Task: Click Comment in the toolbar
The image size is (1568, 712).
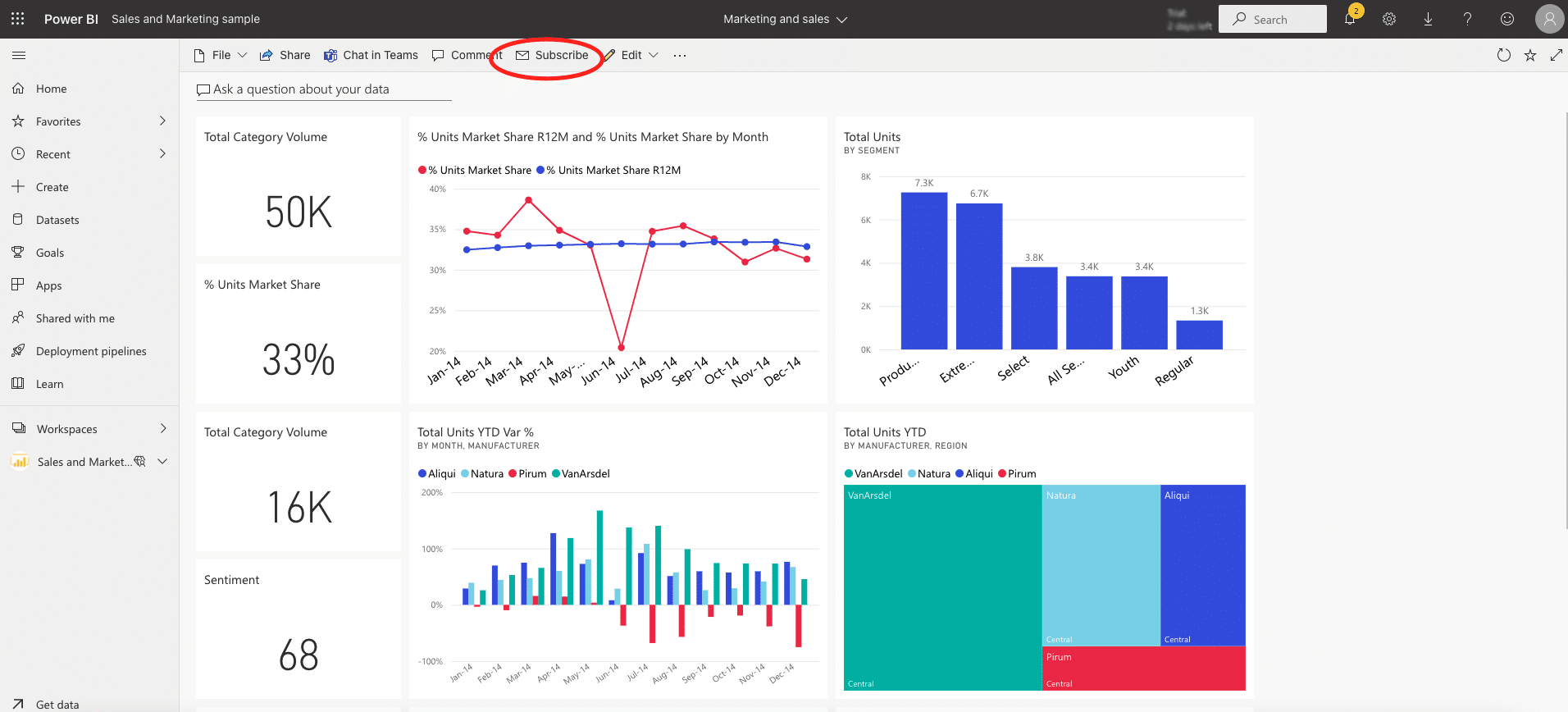Action: pyautogui.click(x=467, y=55)
